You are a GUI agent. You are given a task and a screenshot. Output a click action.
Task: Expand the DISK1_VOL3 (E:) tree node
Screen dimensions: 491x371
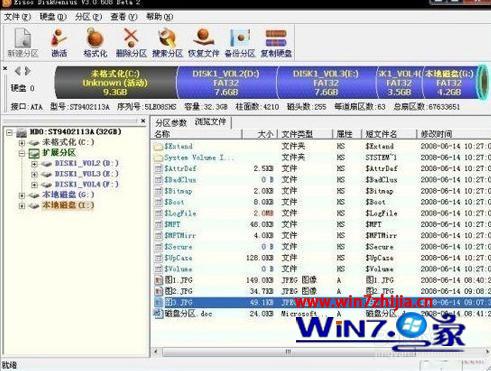click(34, 174)
